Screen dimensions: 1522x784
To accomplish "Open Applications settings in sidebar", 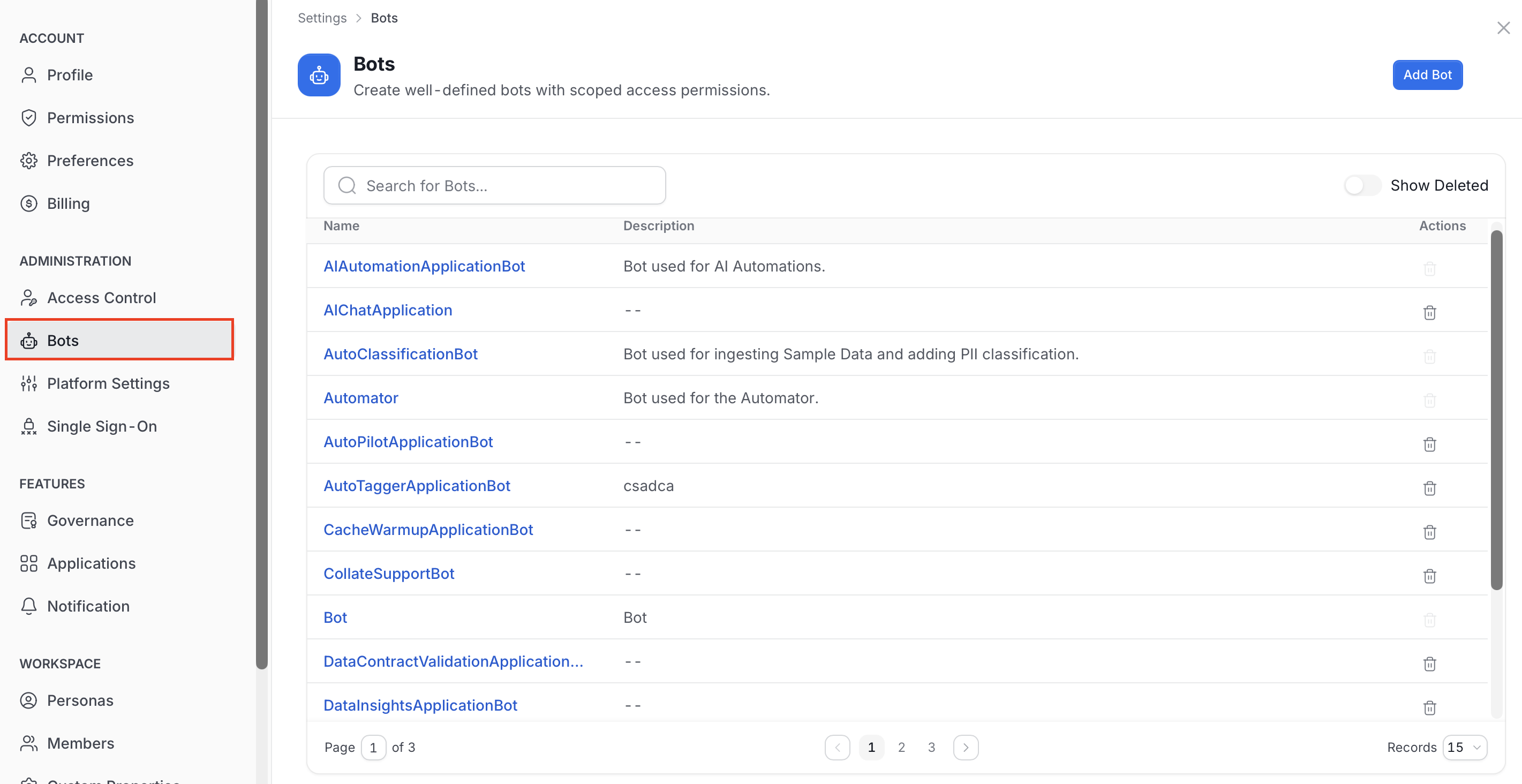I will click(x=92, y=563).
